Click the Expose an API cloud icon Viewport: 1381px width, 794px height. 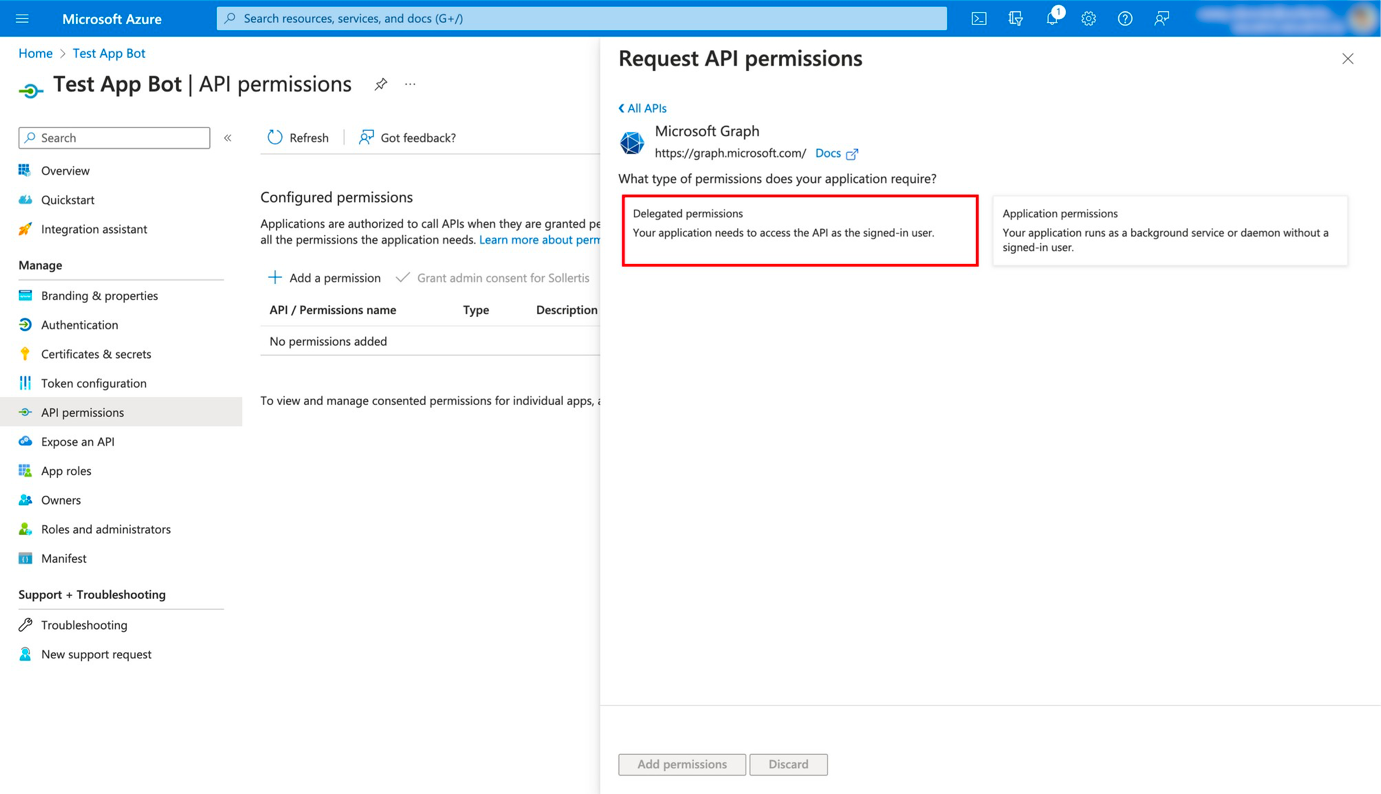point(25,442)
